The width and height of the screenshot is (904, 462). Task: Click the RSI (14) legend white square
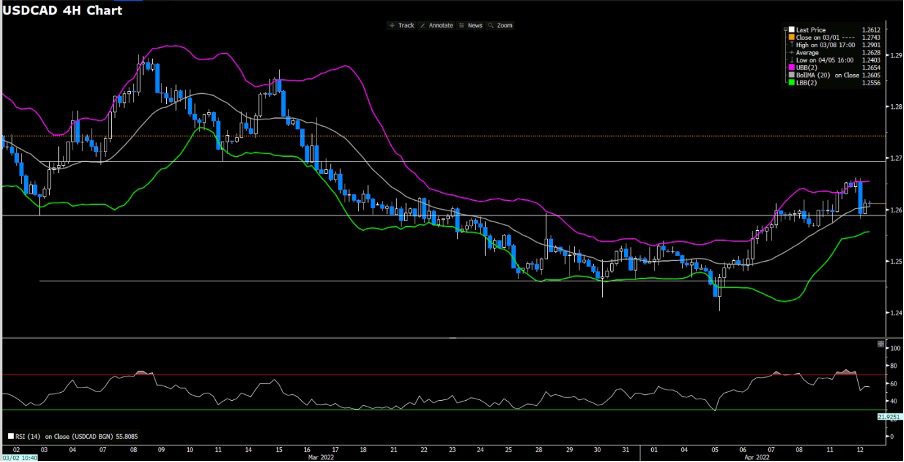(x=11, y=437)
